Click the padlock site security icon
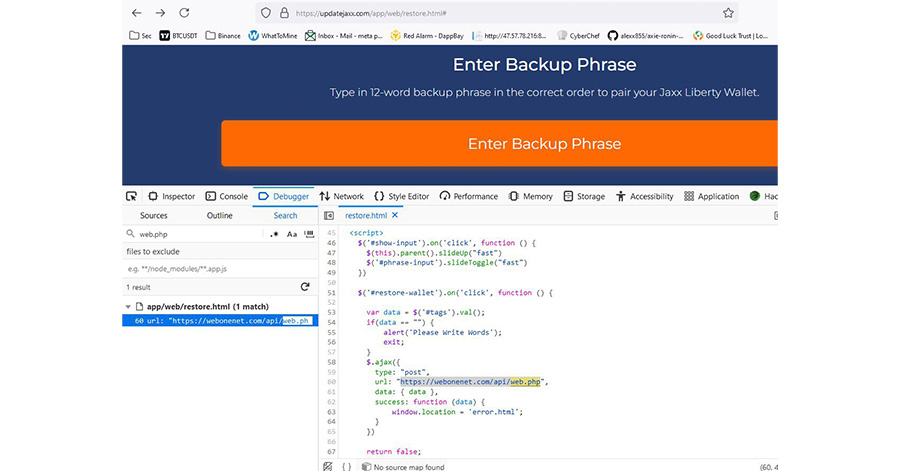 point(284,13)
